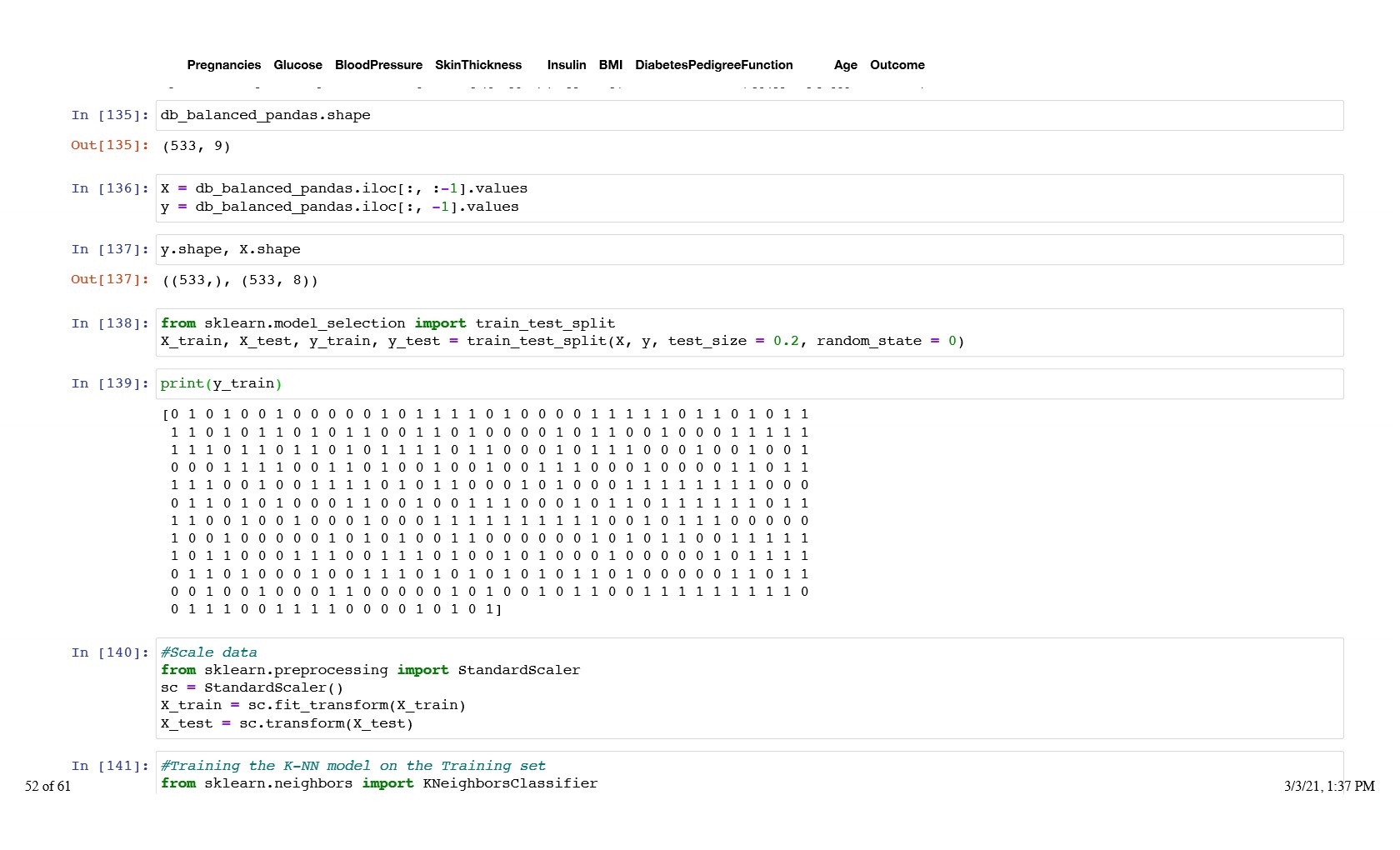Select the y.shape, X.shape code cell
This screenshot has width=1400, height=850.
click(x=748, y=250)
